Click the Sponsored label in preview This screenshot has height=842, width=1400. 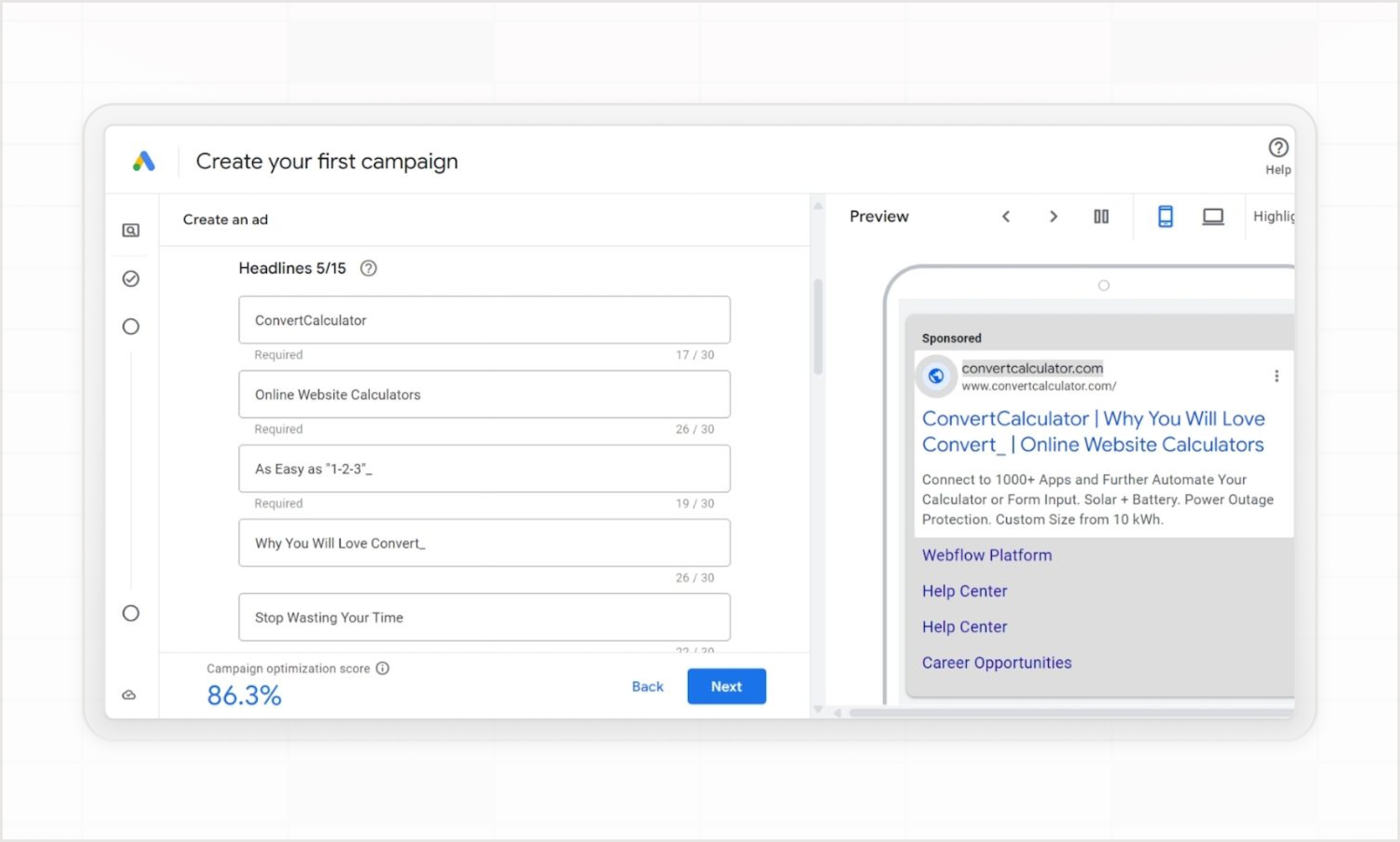click(x=951, y=338)
